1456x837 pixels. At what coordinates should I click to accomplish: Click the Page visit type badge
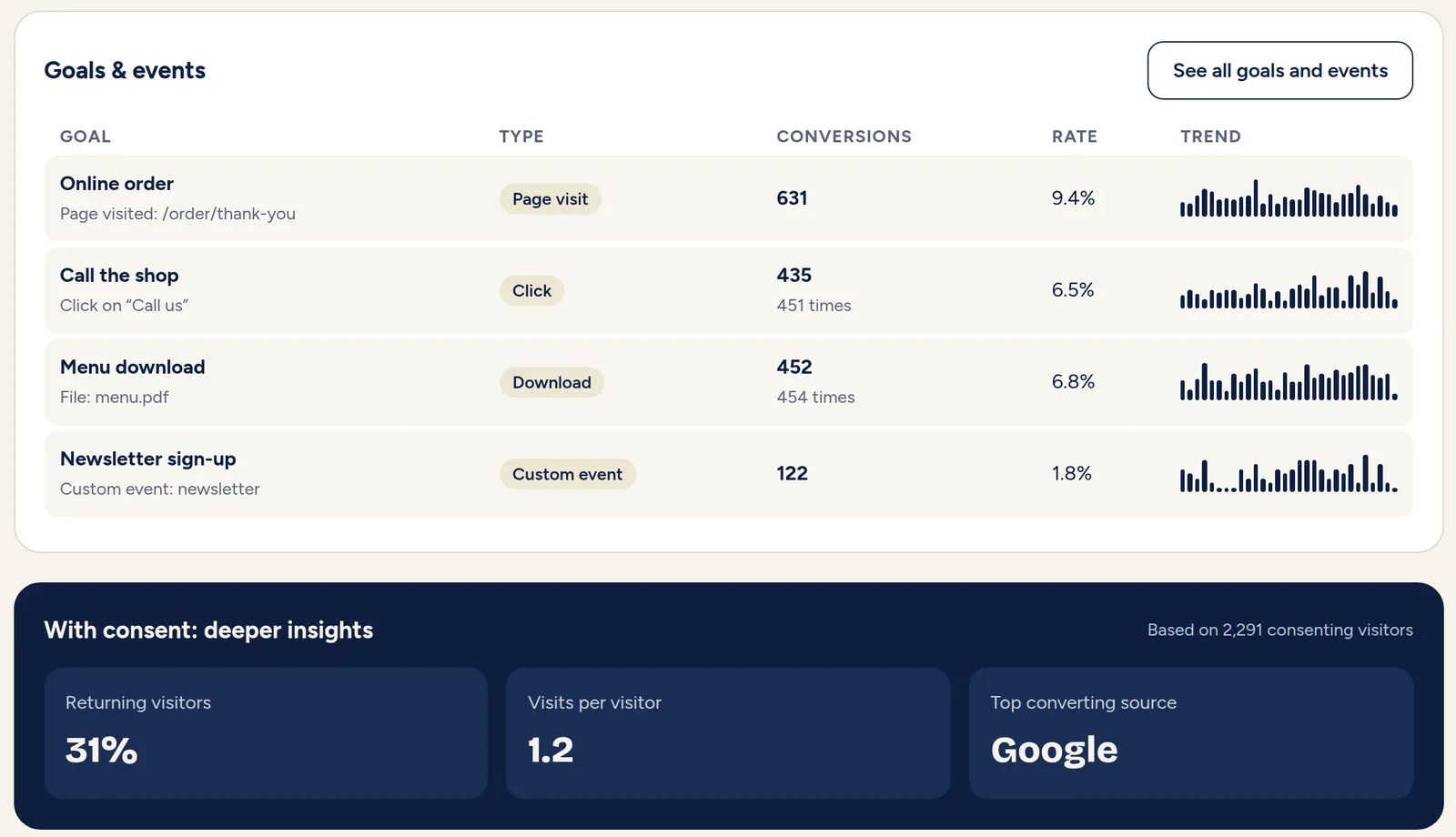(x=550, y=198)
